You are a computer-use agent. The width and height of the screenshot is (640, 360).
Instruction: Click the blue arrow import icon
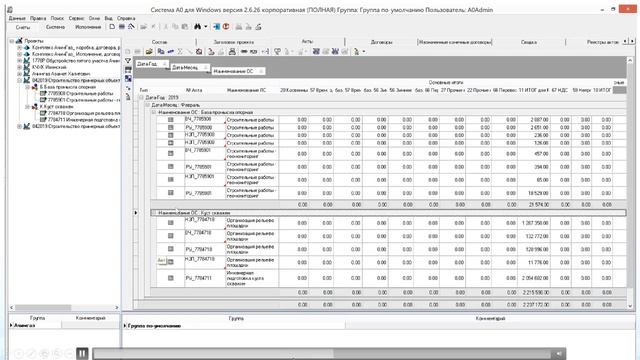(x=216, y=27)
